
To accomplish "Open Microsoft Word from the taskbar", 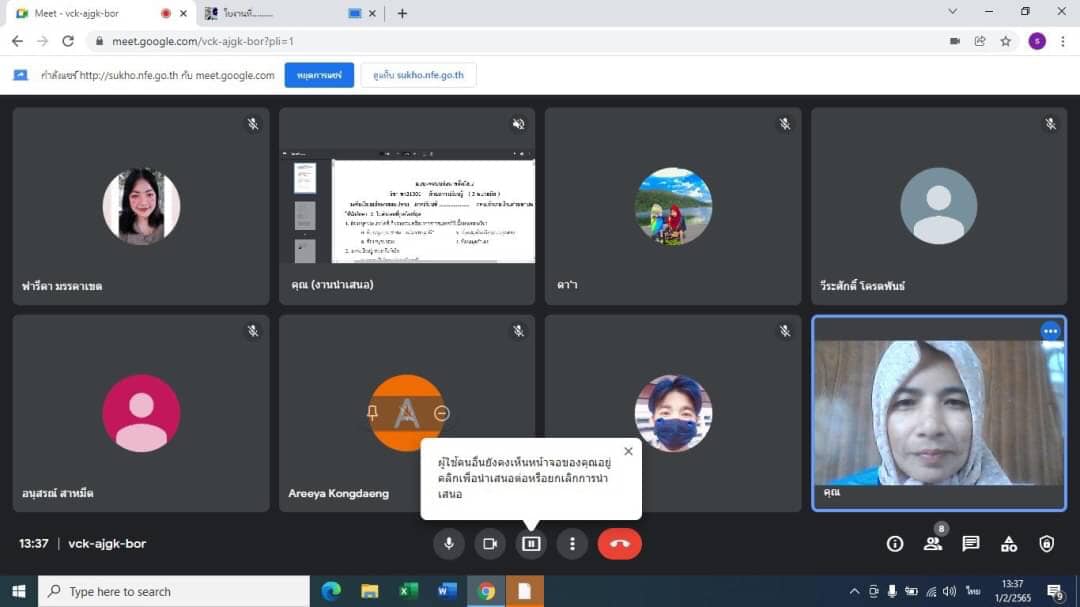I will 447,591.
